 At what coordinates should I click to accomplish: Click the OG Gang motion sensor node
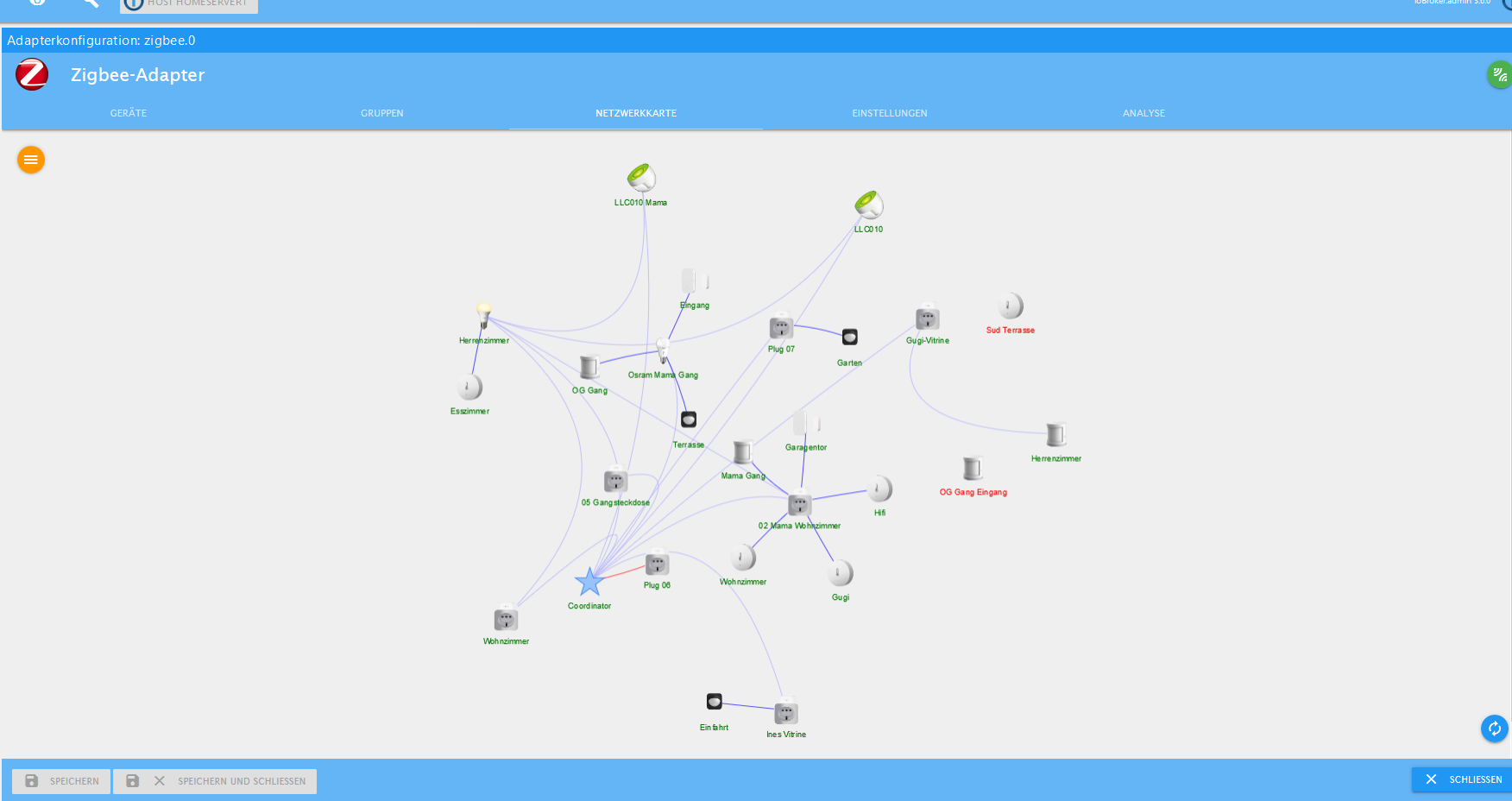pyautogui.click(x=589, y=368)
